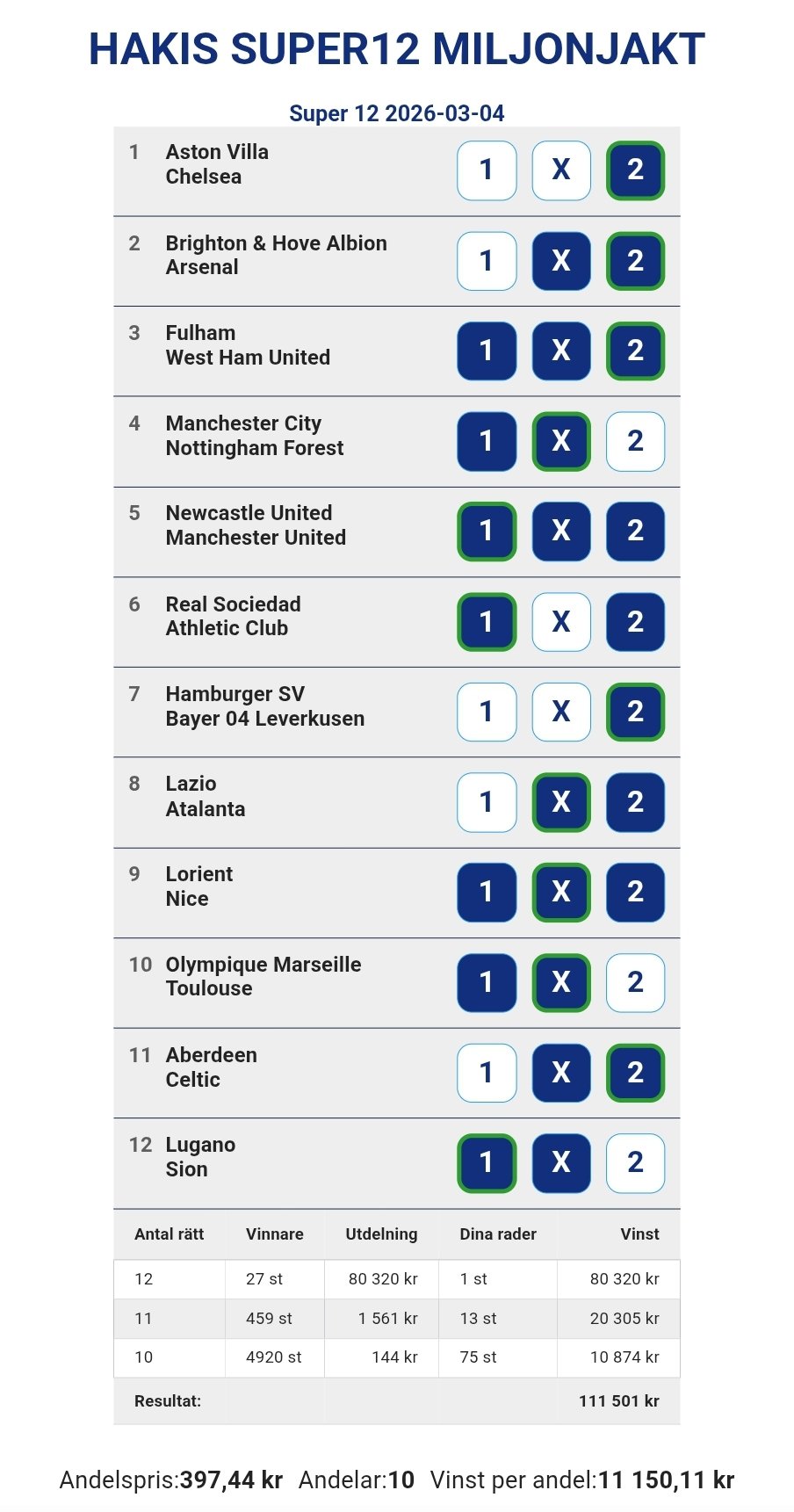The height and width of the screenshot is (1512, 794).
Task: Click X outcome for Fulham–West Ham United
Action: [x=561, y=351]
